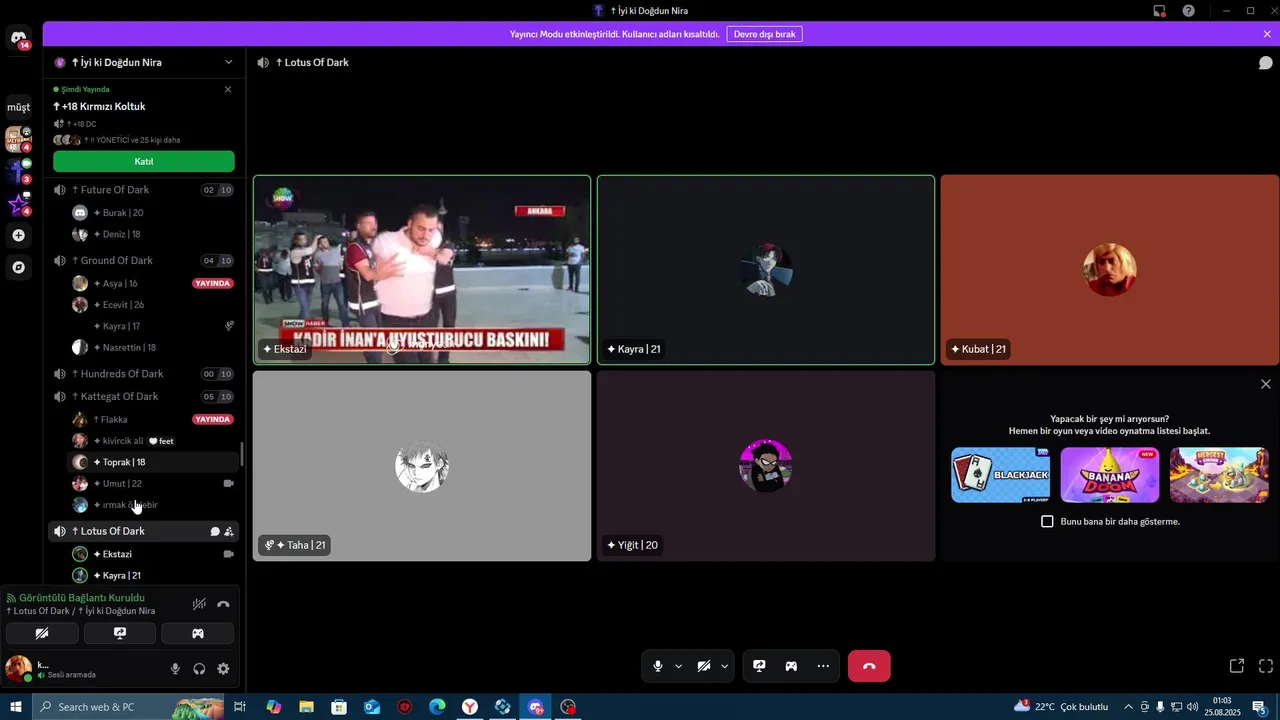Screen dimensions: 1280x720
Task: Click invite people icon on Lotus Of Dark
Action: tap(229, 532)
